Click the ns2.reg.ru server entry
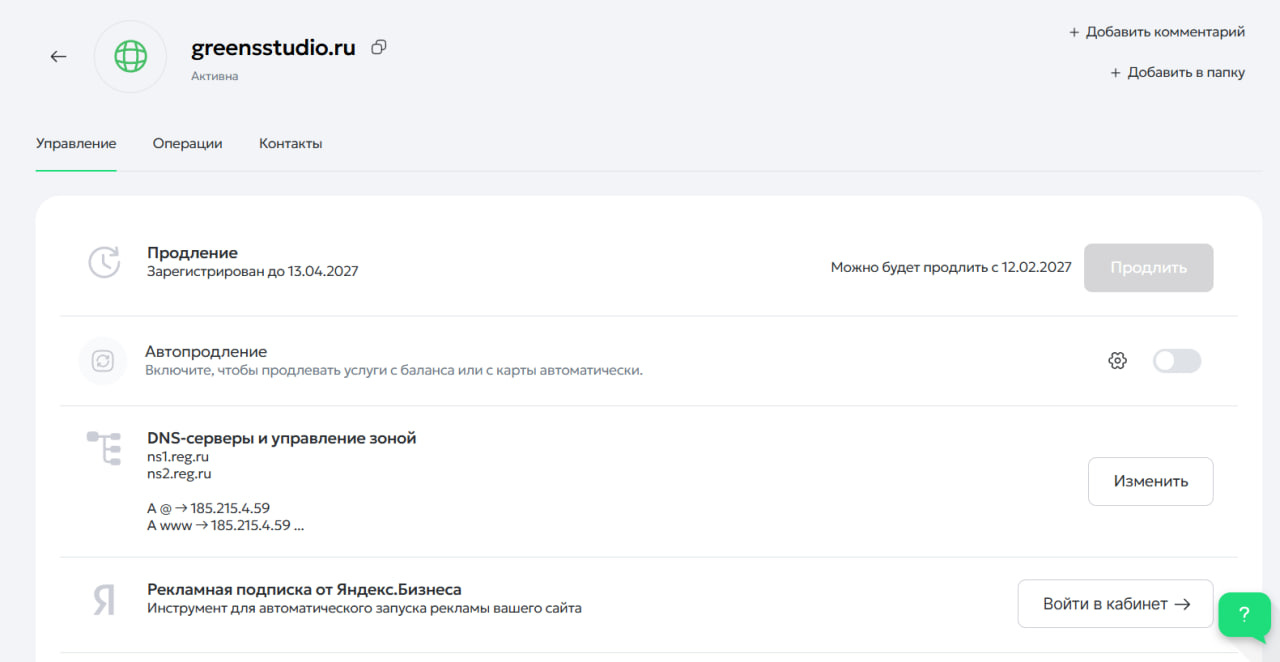The image size is (1280, 662). [x=179, y=474]
